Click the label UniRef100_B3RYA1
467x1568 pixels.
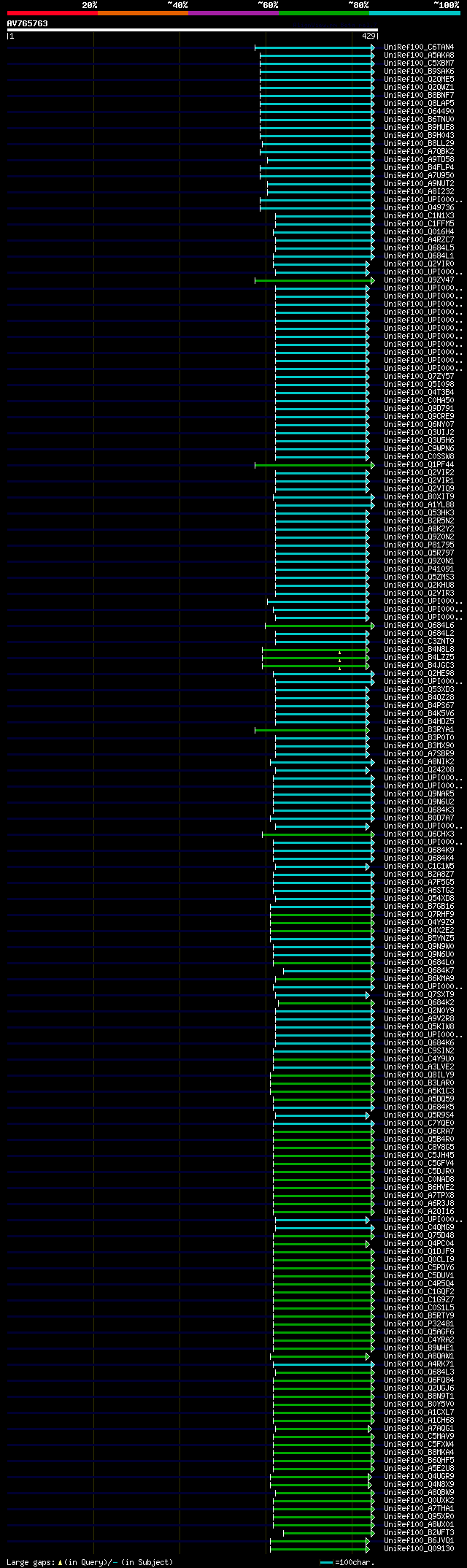(x=419, y=730)
